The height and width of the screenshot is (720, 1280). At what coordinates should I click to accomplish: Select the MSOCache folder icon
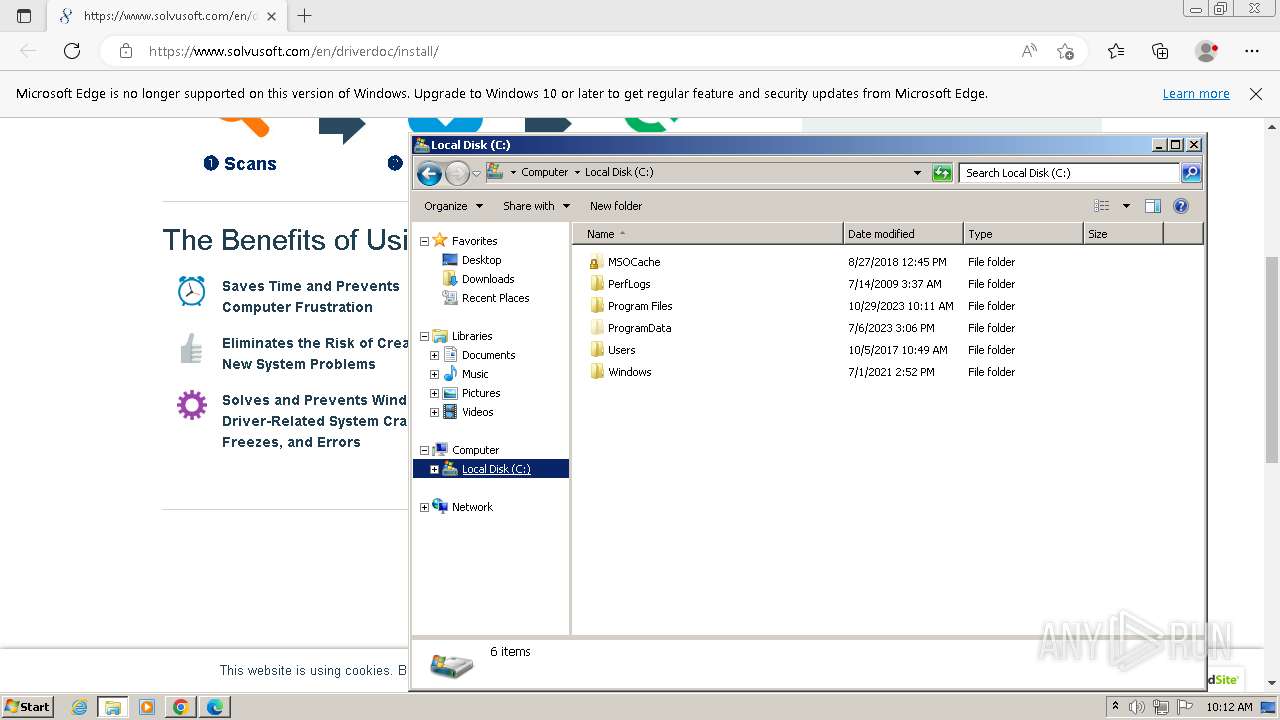click(x=596, y=262)
